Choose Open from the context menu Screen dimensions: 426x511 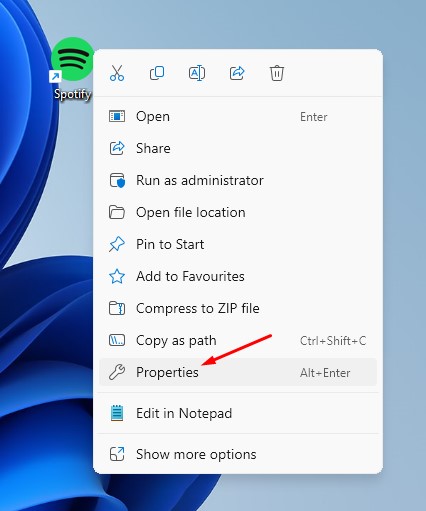[x=238, y=116]
